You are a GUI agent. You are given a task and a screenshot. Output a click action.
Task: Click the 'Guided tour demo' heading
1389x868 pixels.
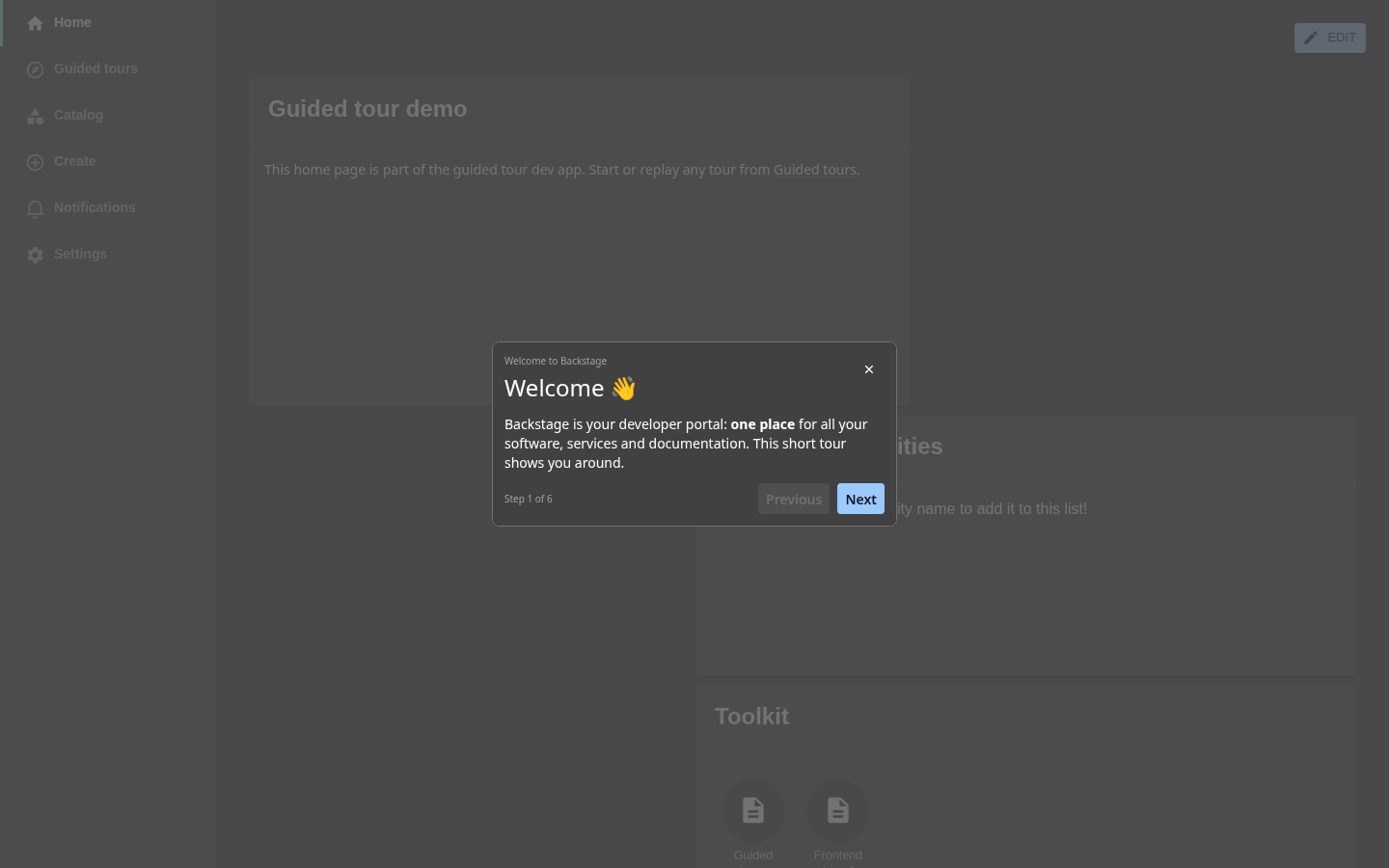[368, 109]
